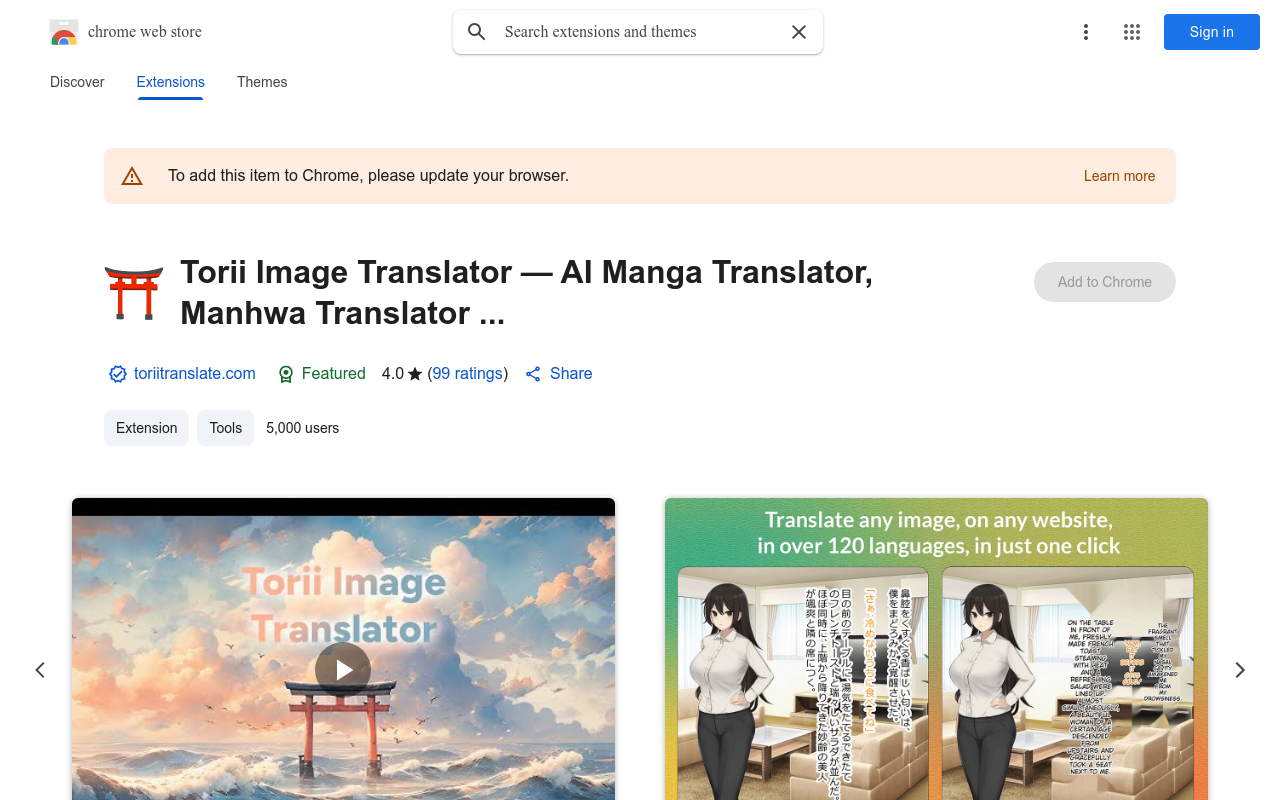
Task: Open the 99 ratings link
Action: (x=468, y=373)
